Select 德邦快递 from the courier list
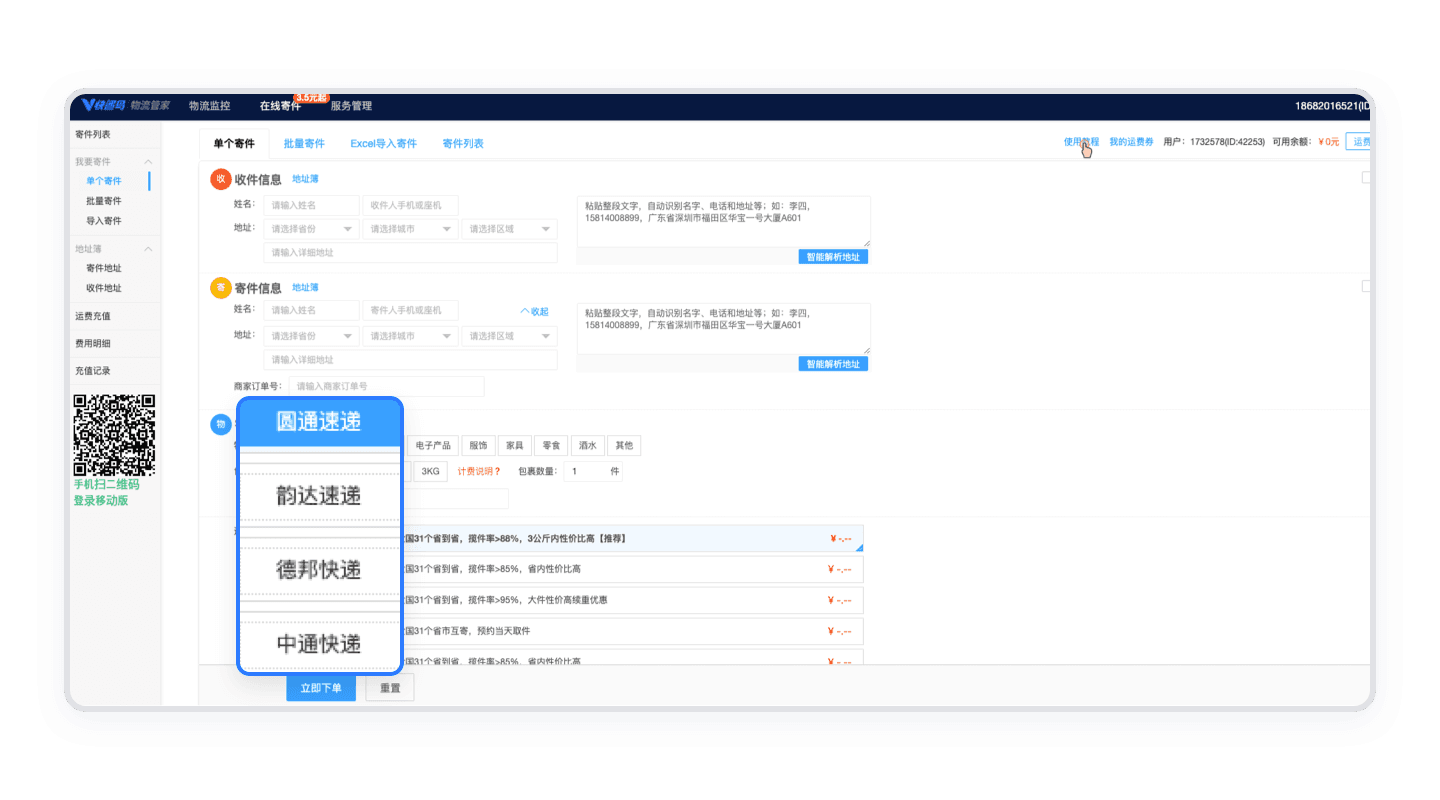 click(x=319, y=570)
